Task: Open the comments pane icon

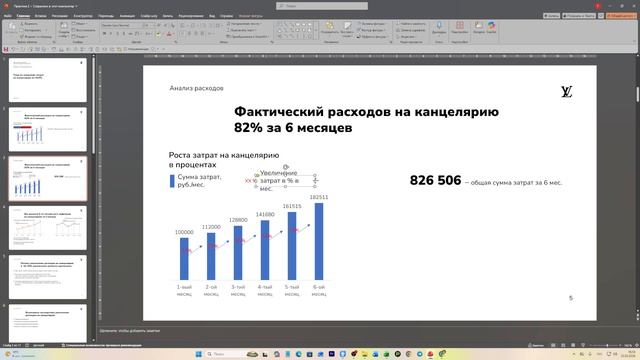Action: coord(601,16)
